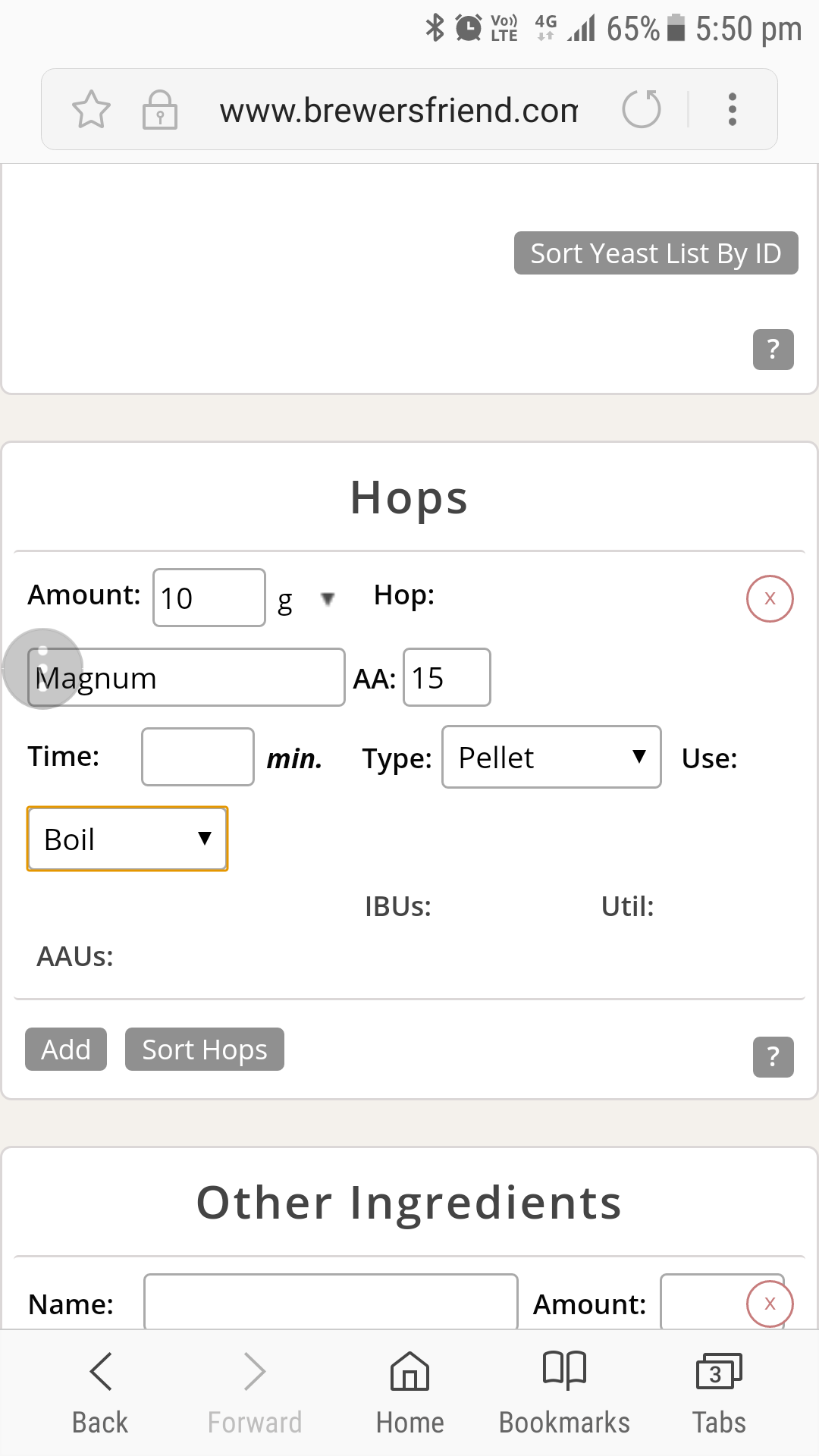The image size is (819, 1456).
Task: Tap the bookmark star icon
Action: point(91,110)
